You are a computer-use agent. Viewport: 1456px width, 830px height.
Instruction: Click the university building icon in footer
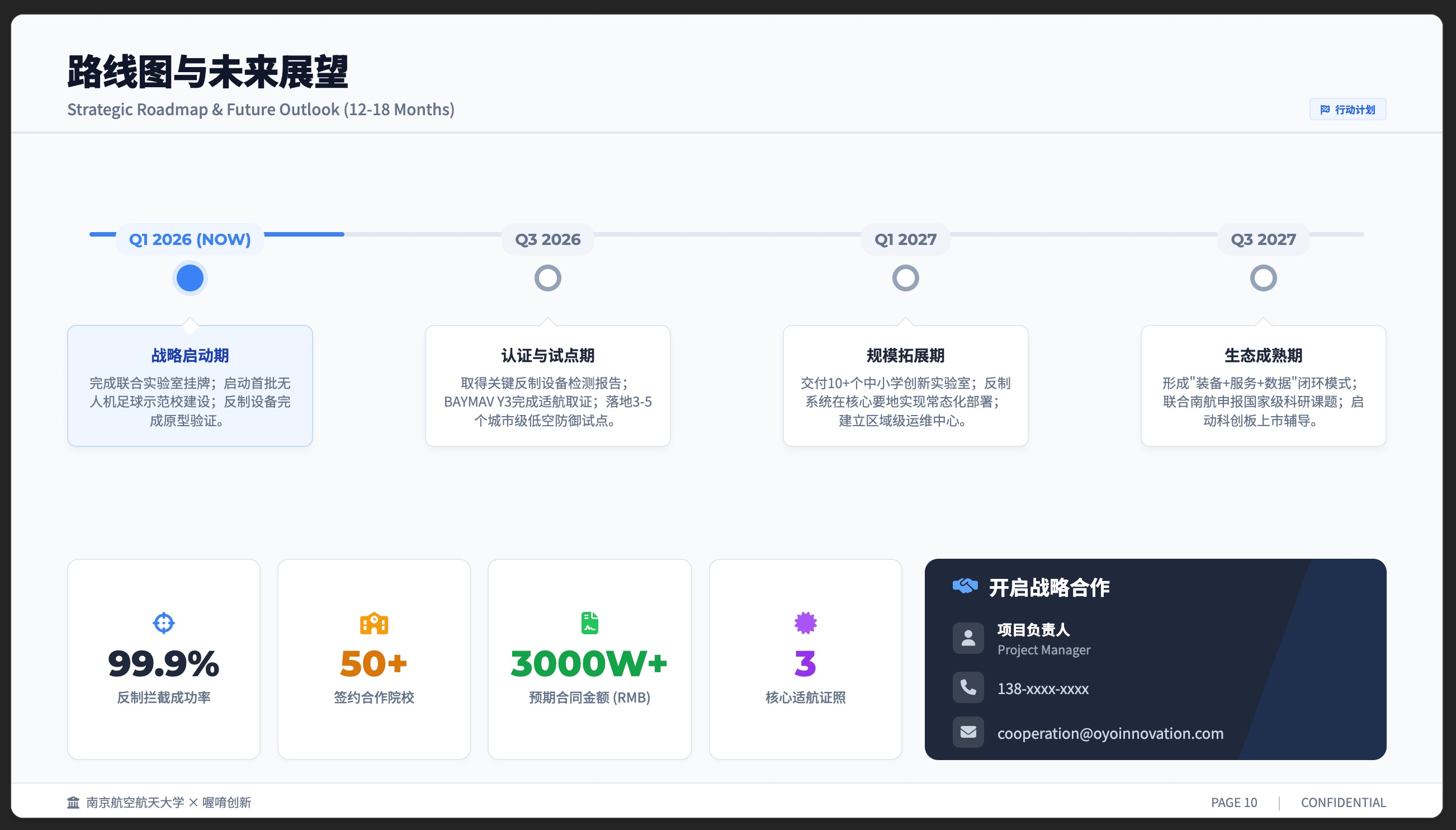(73, 803)
